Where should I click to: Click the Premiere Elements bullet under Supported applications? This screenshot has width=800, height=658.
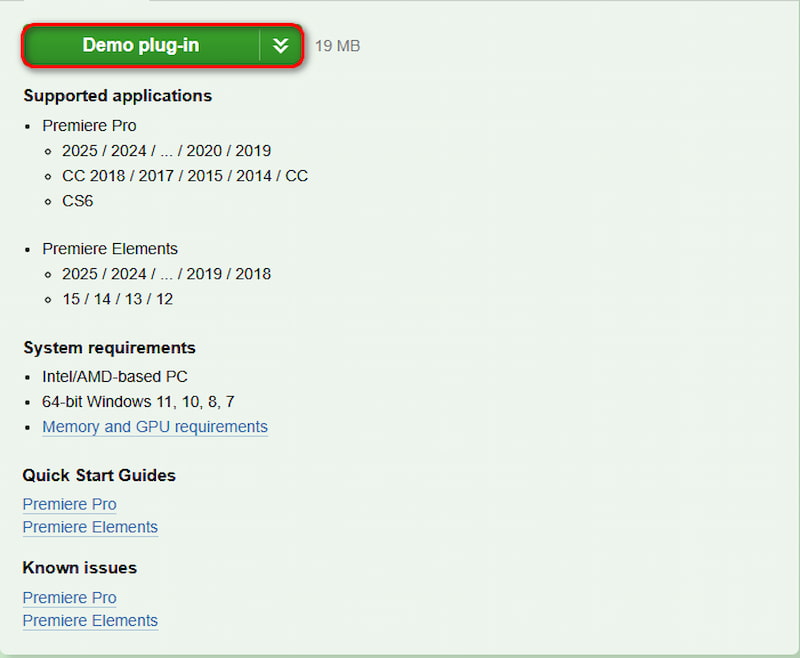[110, 249]
